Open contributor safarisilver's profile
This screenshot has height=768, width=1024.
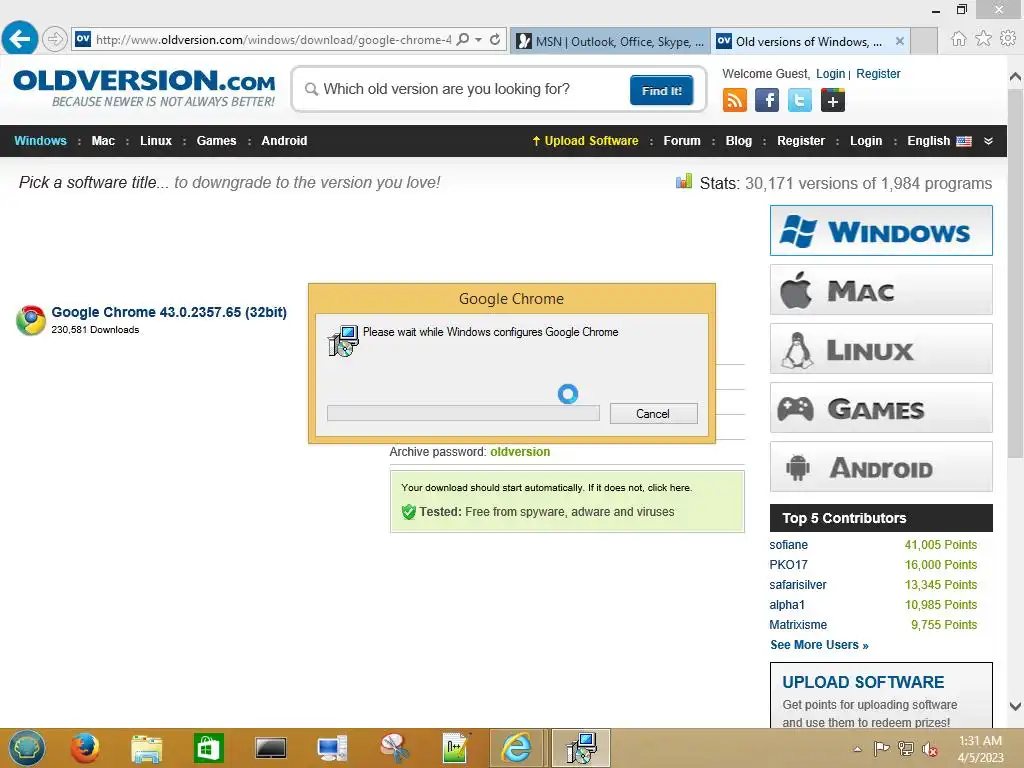797,585
